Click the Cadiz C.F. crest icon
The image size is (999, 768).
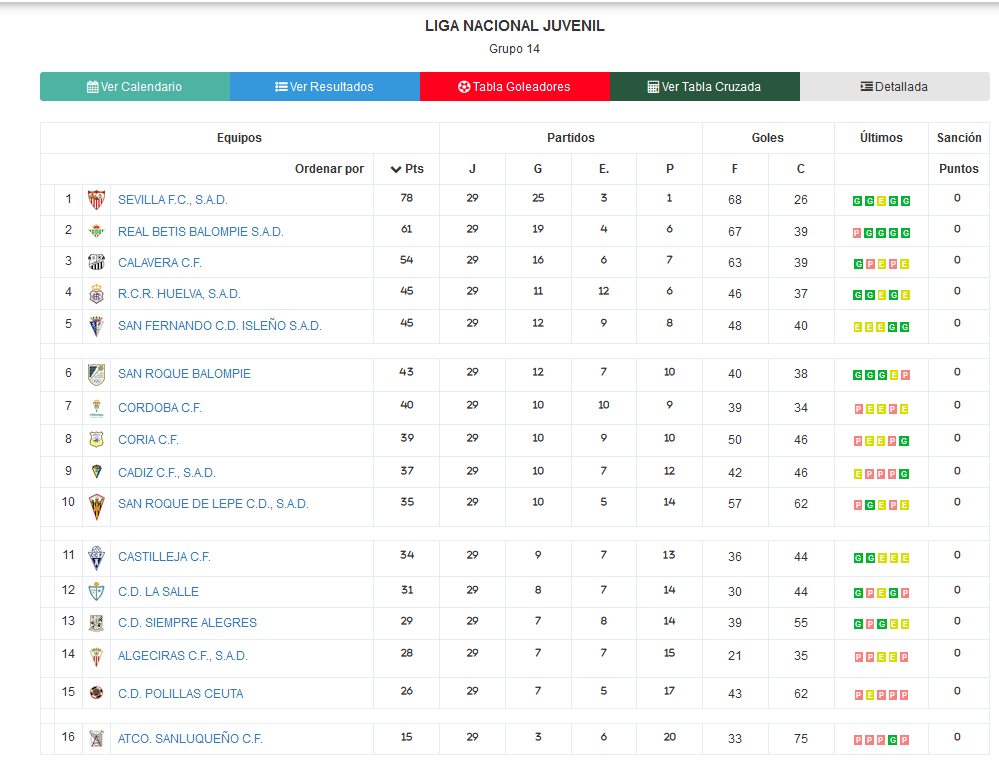[x=96, y=472]
